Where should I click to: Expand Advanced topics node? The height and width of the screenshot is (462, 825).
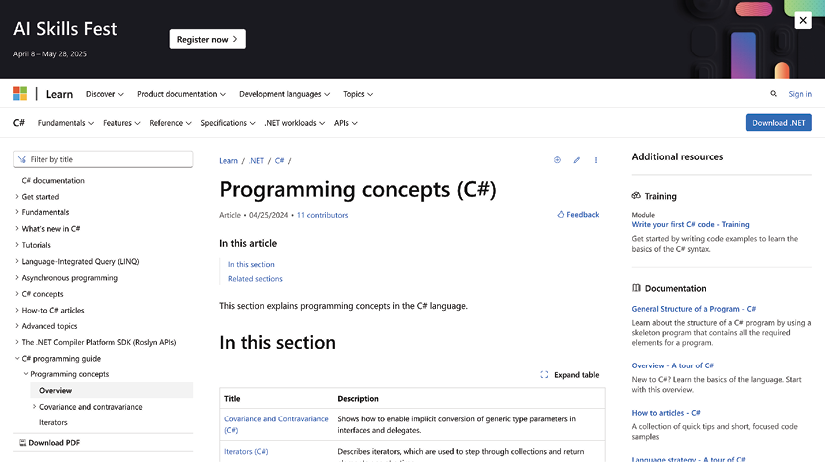[x=17, y=326]
